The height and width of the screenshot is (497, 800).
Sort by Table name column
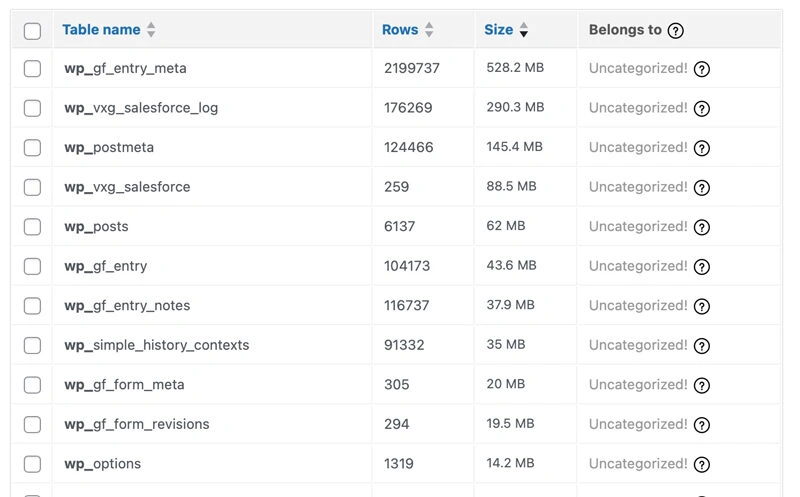tap(101, 30)
